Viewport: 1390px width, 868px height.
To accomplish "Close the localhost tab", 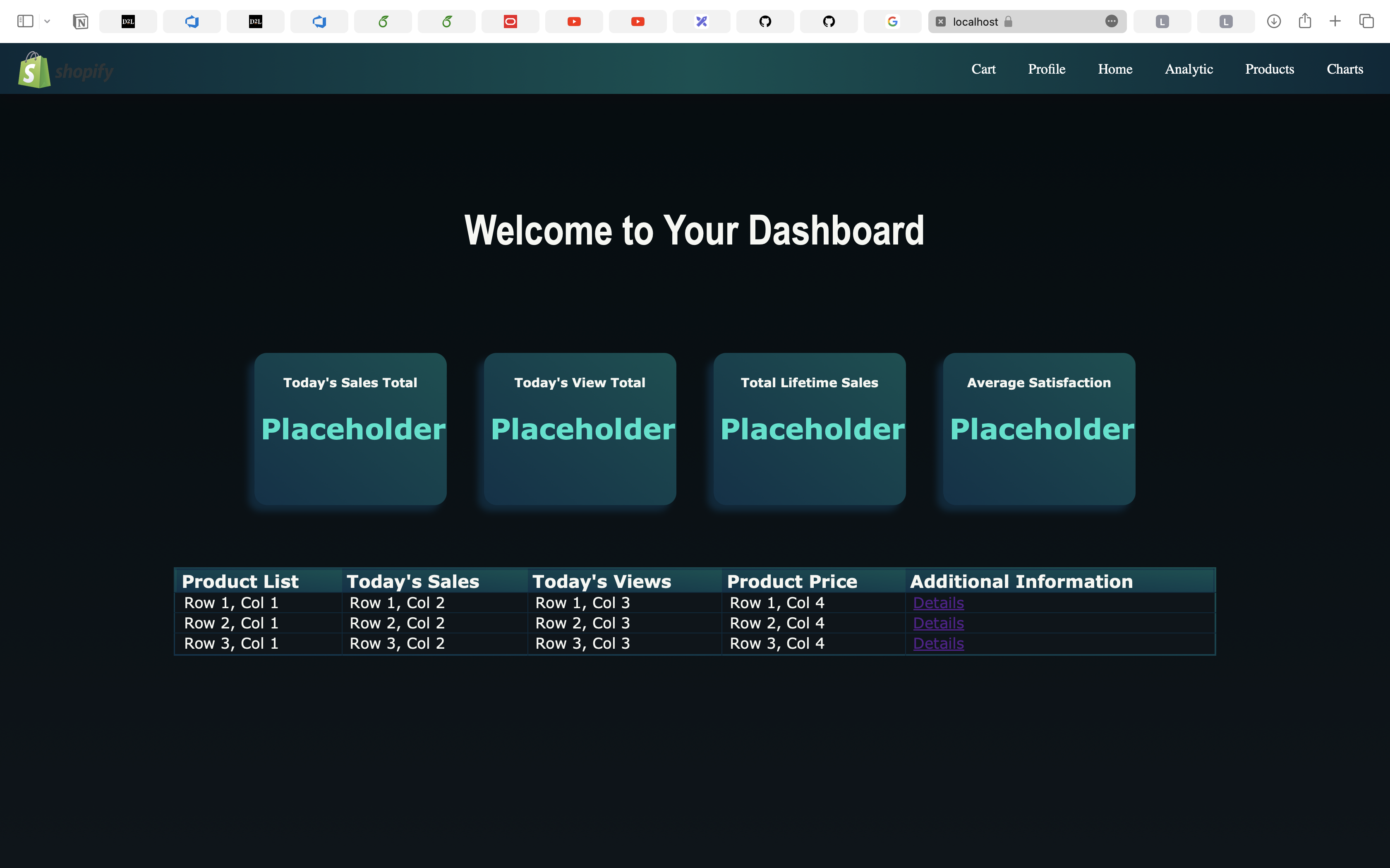I will [941, 22].
